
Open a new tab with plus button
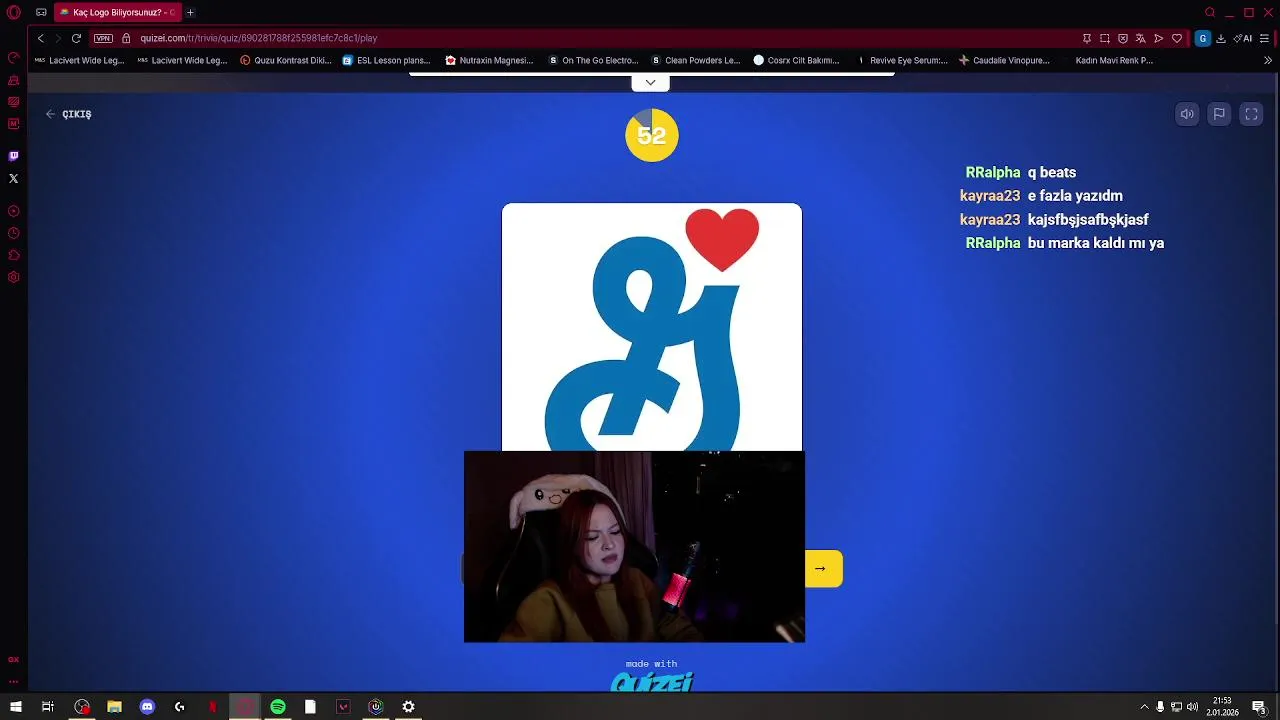[190, 12]
